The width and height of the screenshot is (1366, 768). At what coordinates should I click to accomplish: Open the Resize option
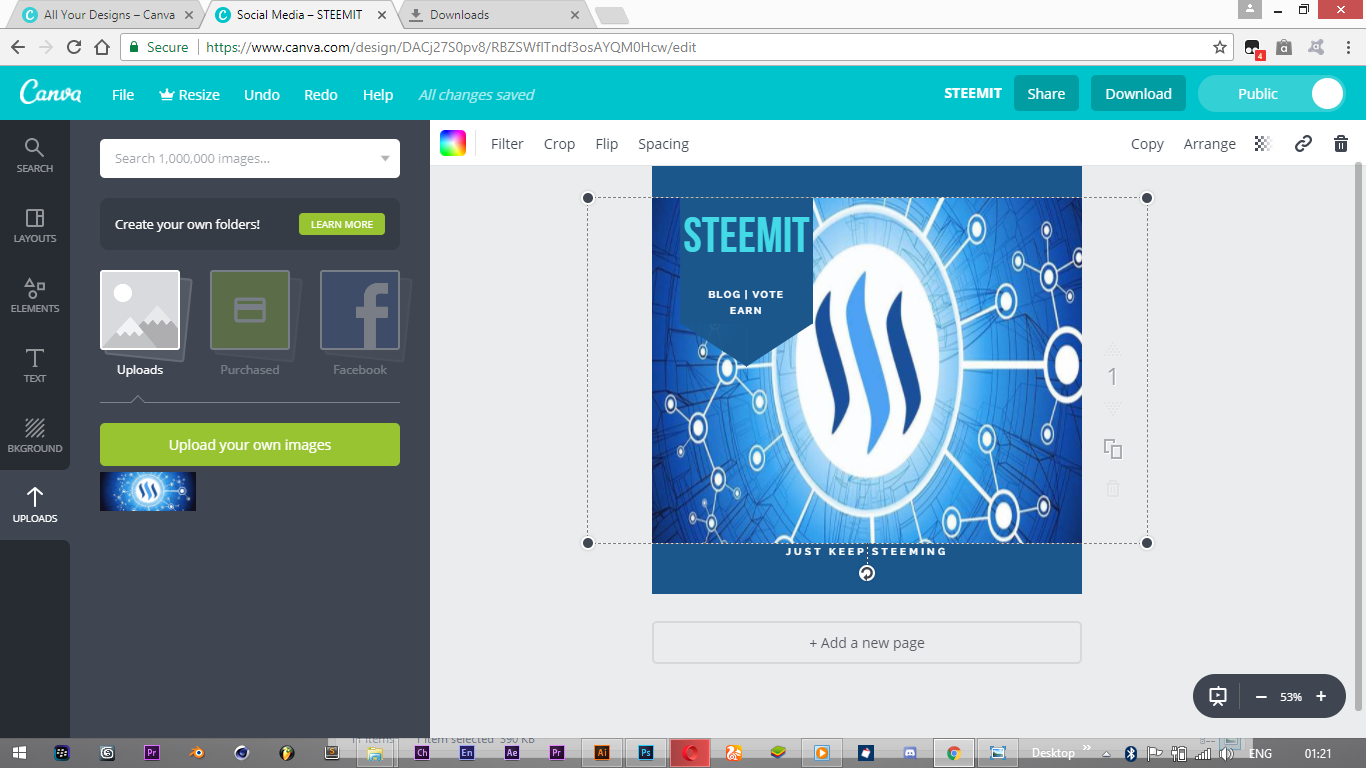point(189,94)
